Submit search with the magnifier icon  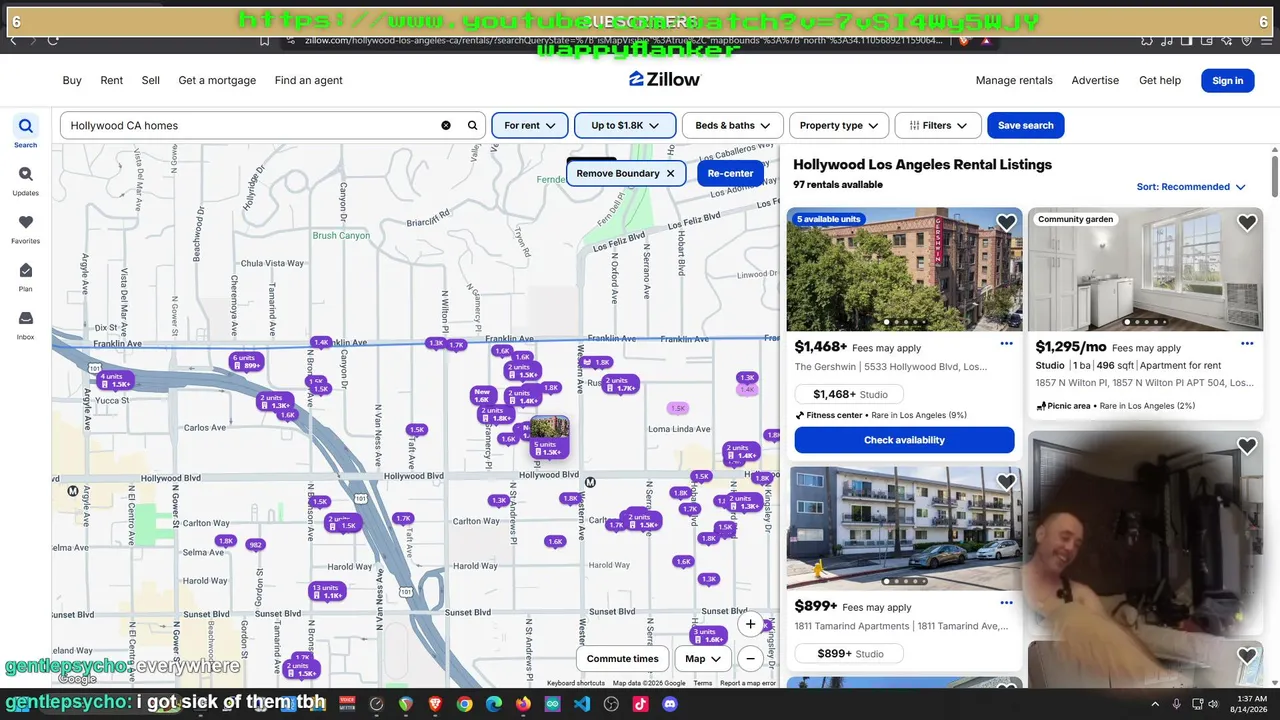point(473,126)
